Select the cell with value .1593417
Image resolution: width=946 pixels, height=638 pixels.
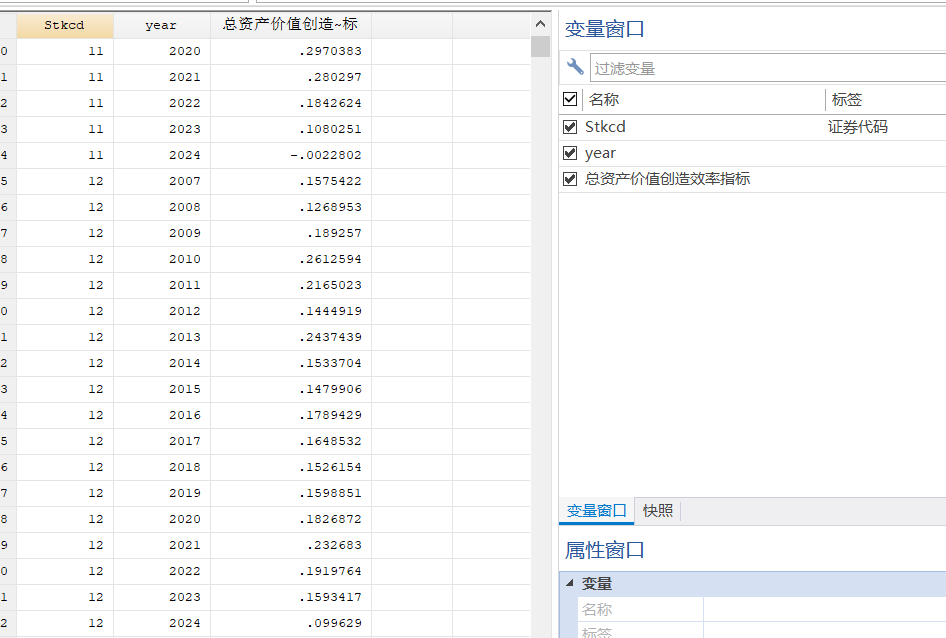coord(291,596)
